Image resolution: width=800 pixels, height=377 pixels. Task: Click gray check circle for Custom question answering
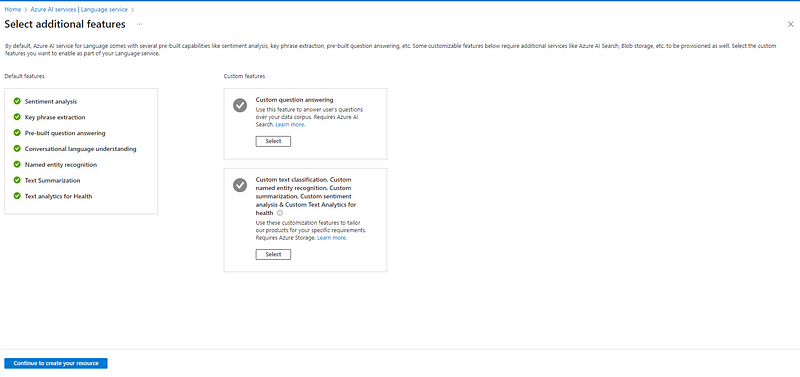(x=240, y=105)
